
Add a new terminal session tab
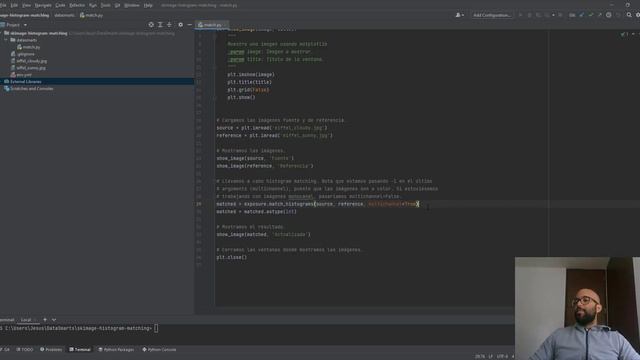pos(45,320)
